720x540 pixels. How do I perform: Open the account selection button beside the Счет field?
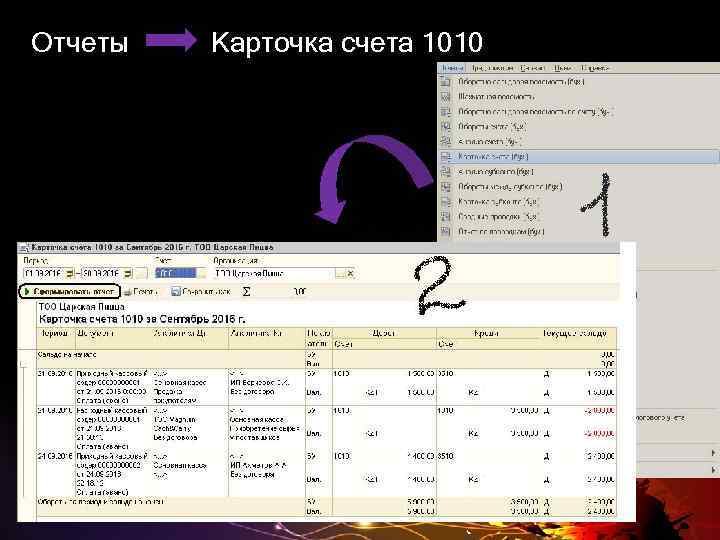click(x=202, y=274)
